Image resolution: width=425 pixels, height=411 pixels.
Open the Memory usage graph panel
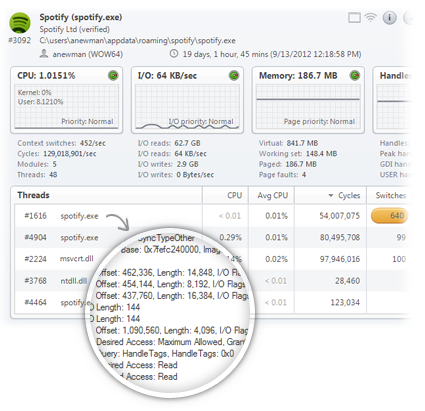click(308, 100)
